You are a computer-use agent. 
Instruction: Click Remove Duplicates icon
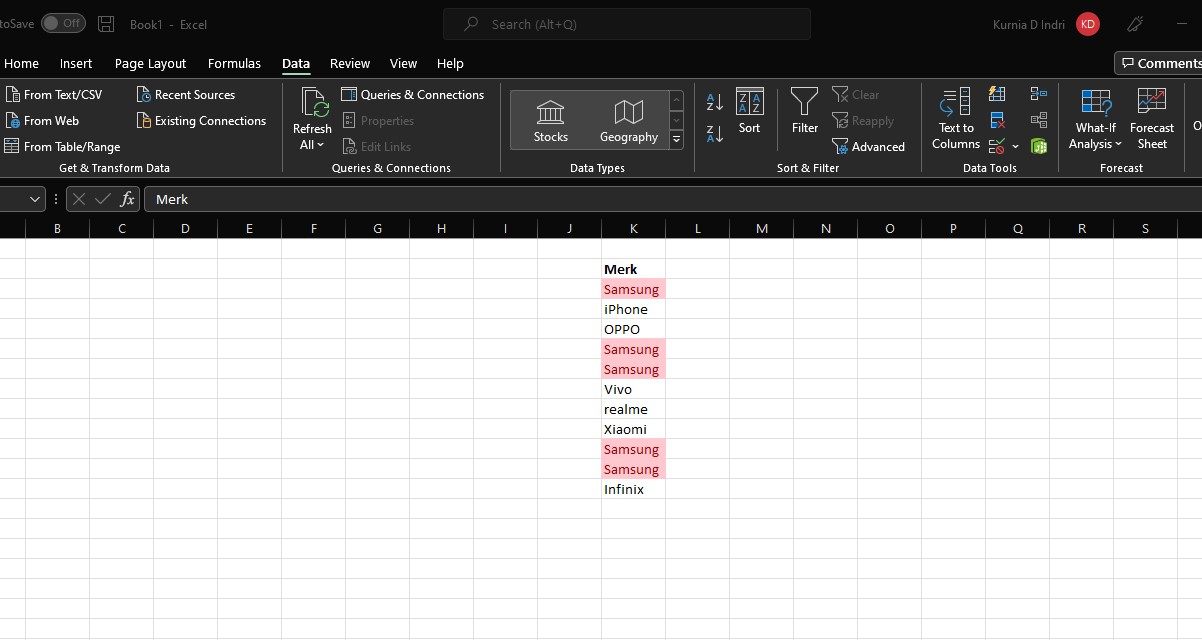pyautogui.click(x=997, y=121)
